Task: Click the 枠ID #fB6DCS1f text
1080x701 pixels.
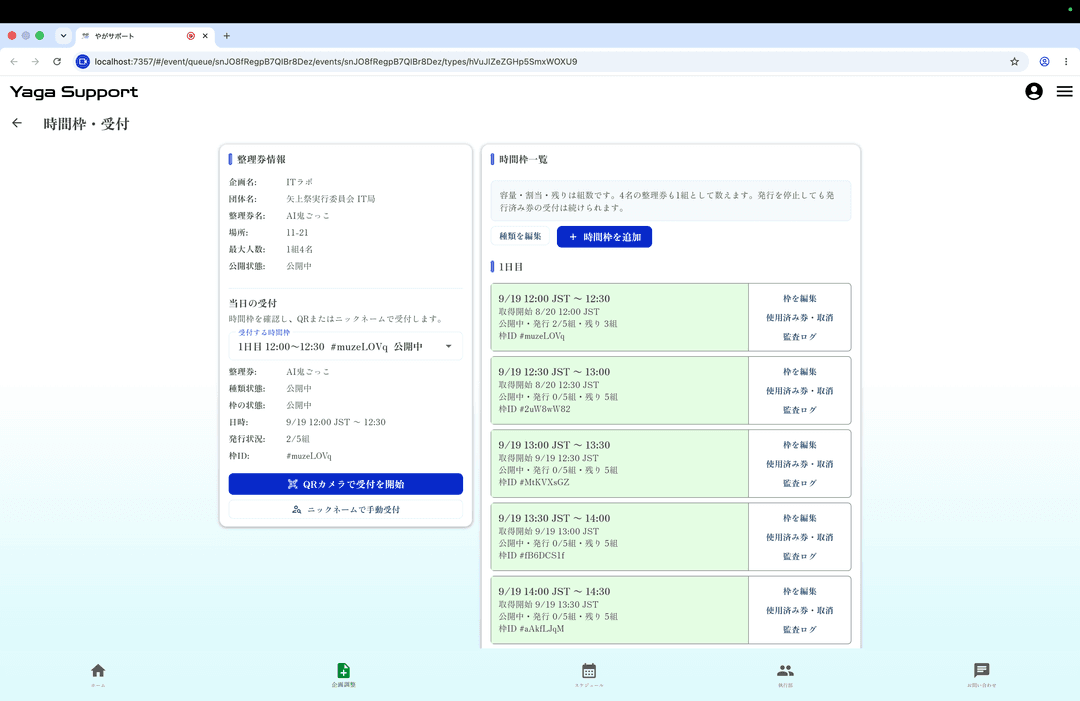Action: 531,555
